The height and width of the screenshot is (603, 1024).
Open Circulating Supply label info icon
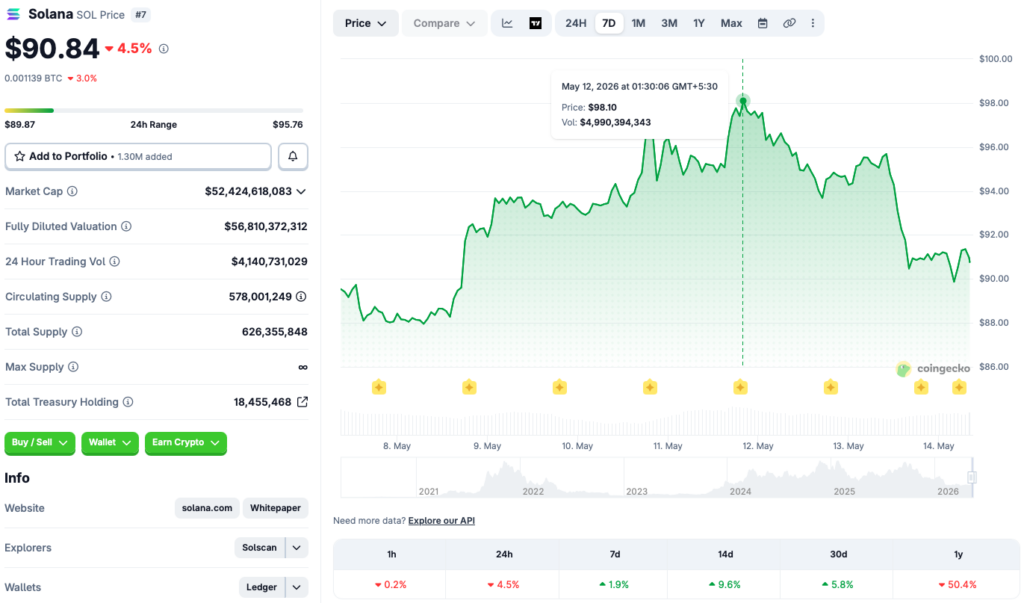(x=106, y=297)
